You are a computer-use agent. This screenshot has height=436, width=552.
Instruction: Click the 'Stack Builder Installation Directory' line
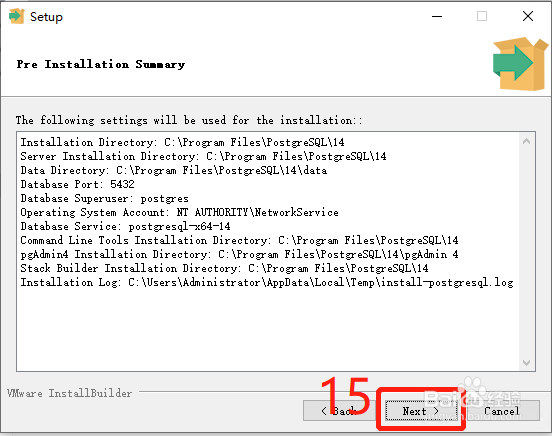tap(224, 268)
